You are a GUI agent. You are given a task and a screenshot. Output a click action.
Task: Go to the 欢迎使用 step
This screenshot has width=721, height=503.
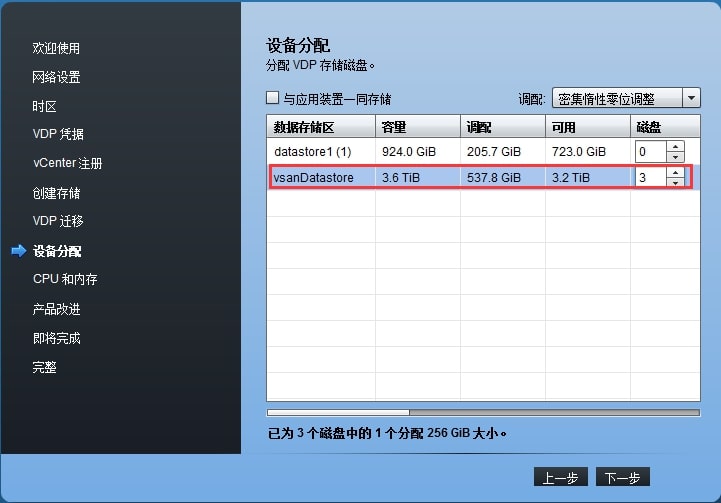point(56,48)
